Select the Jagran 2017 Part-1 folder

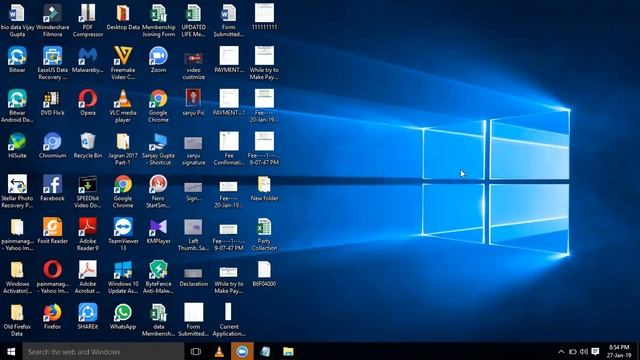point(123,149)
